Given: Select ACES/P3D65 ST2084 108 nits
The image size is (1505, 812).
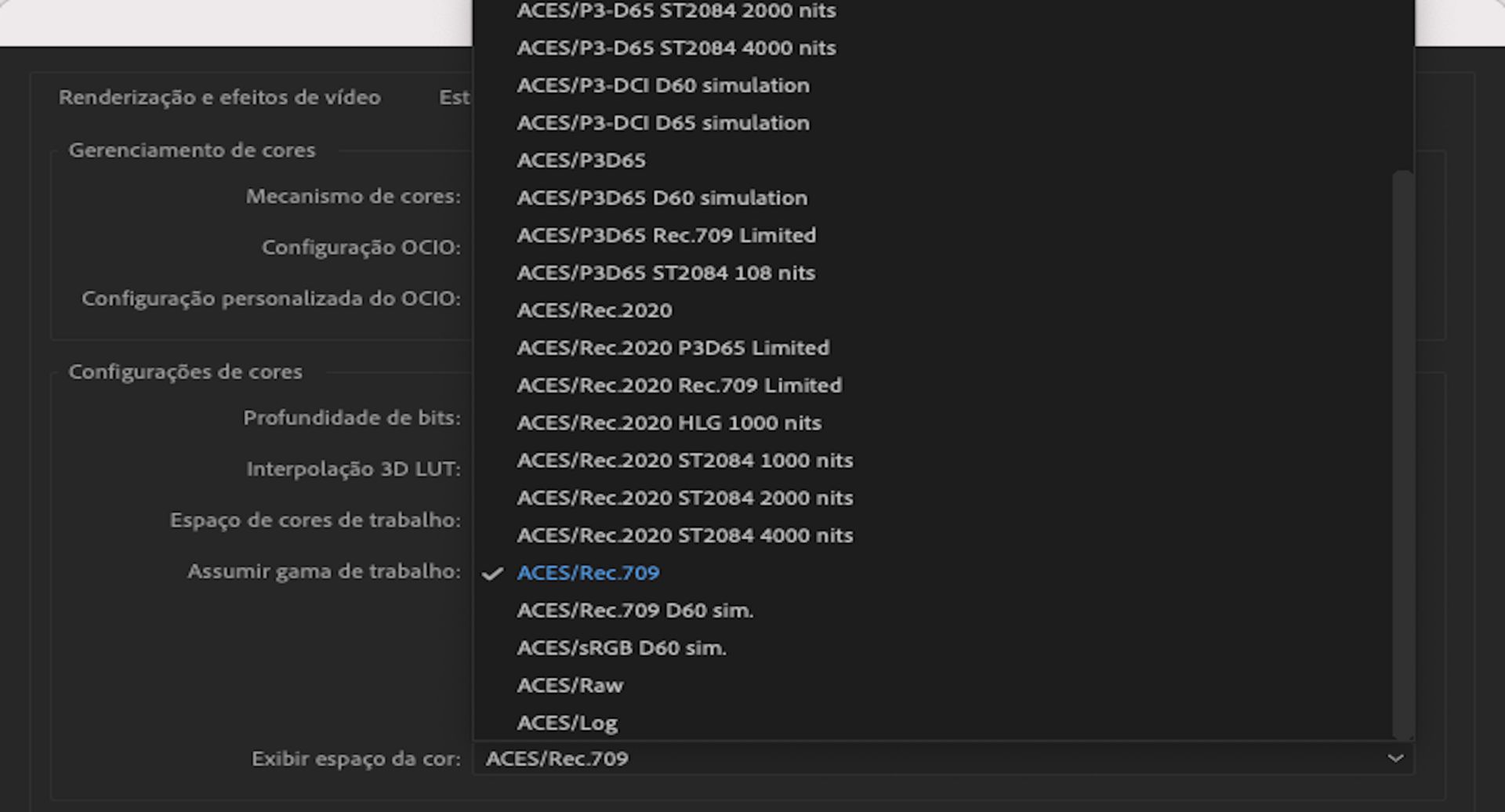Looking at the screenshot, I should 666,274.
